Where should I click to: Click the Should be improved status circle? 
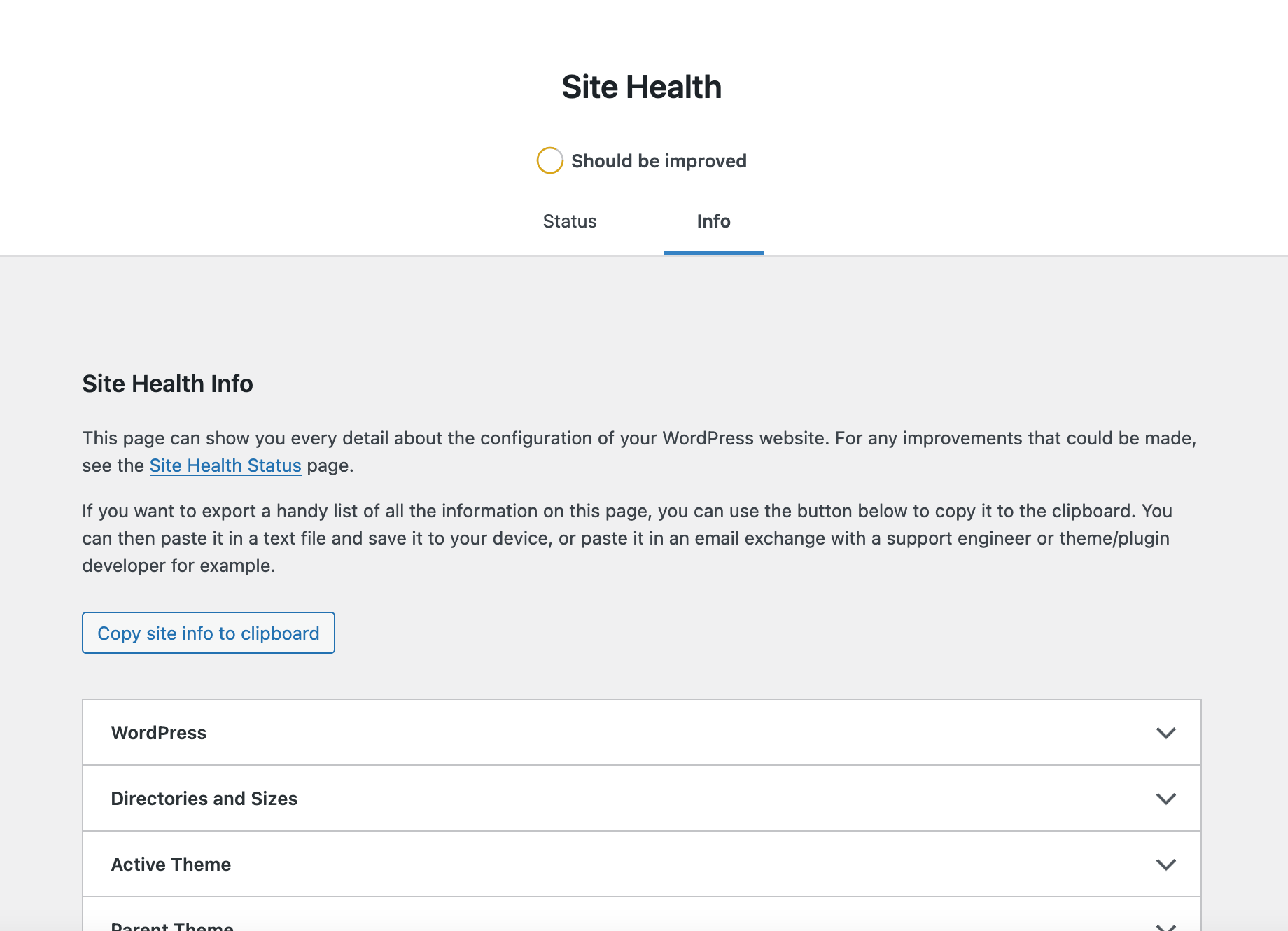(x=550, y=161)
